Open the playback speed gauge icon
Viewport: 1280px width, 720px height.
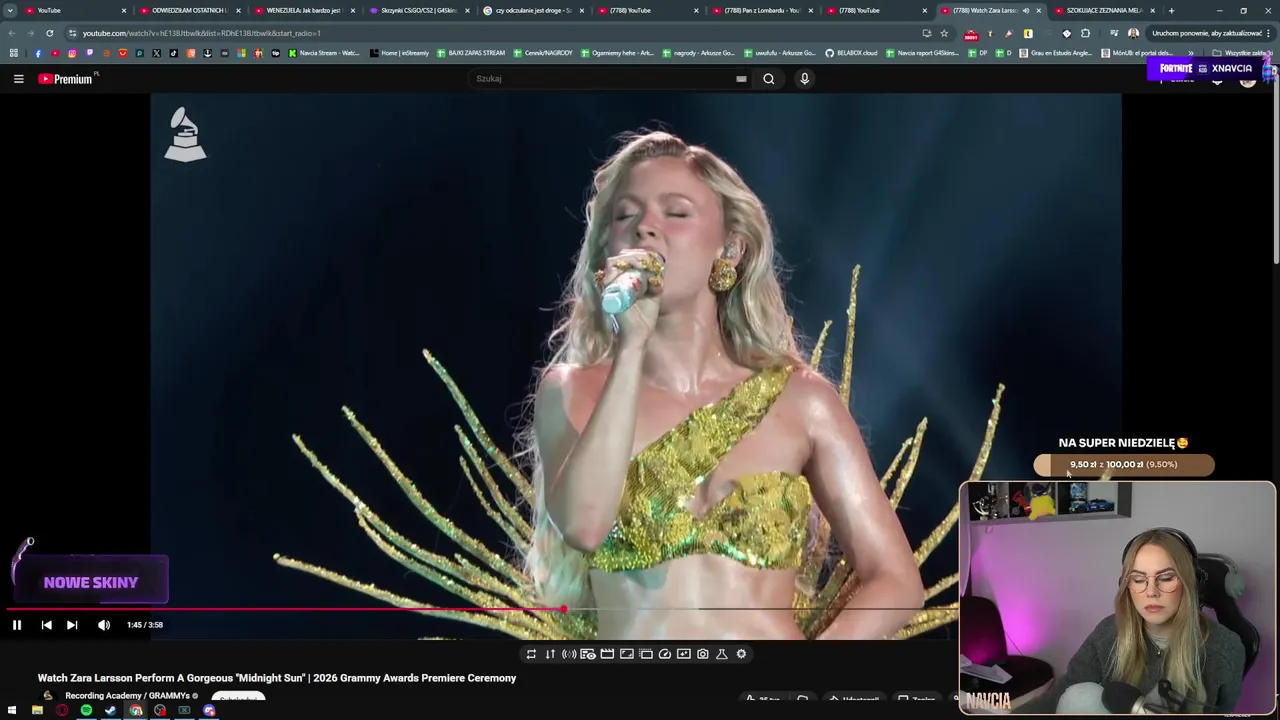(x=665, y=654)
